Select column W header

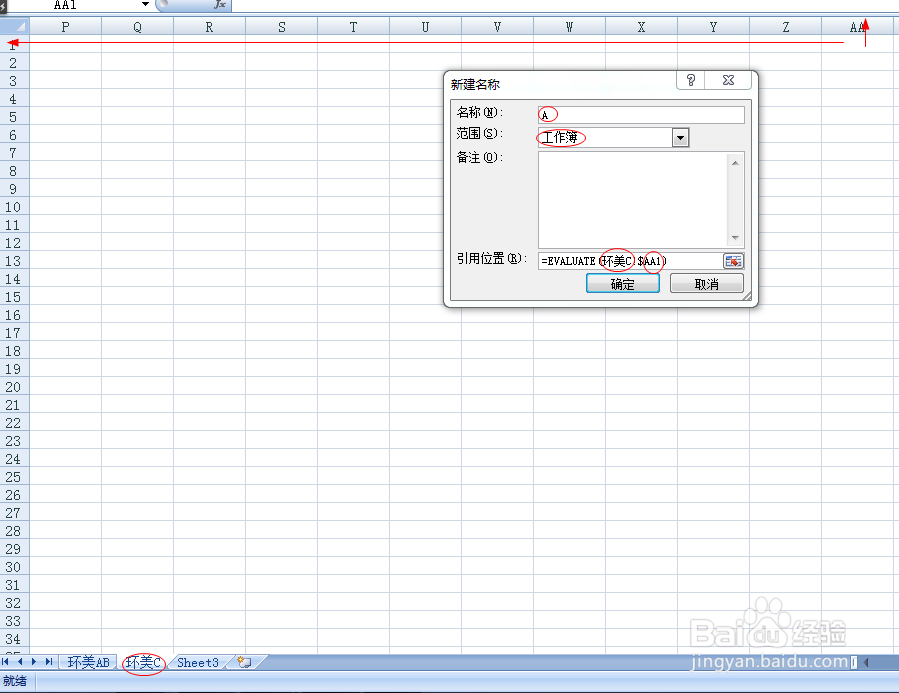(569, 27)
